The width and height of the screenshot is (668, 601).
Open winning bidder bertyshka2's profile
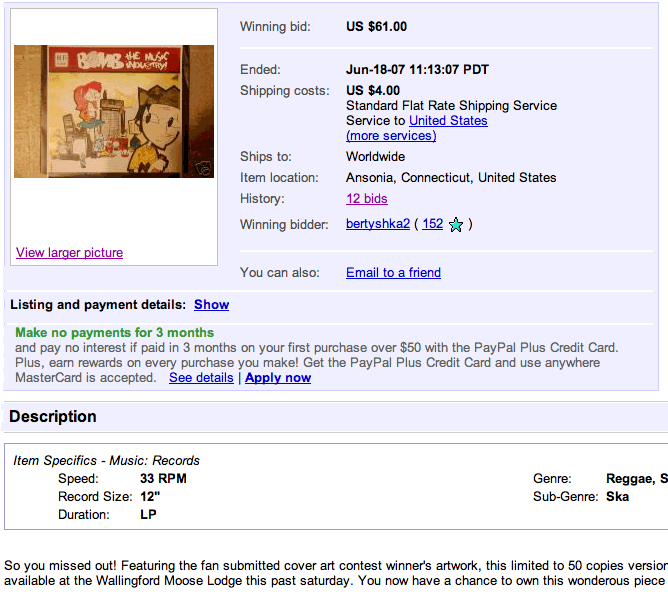378,224
